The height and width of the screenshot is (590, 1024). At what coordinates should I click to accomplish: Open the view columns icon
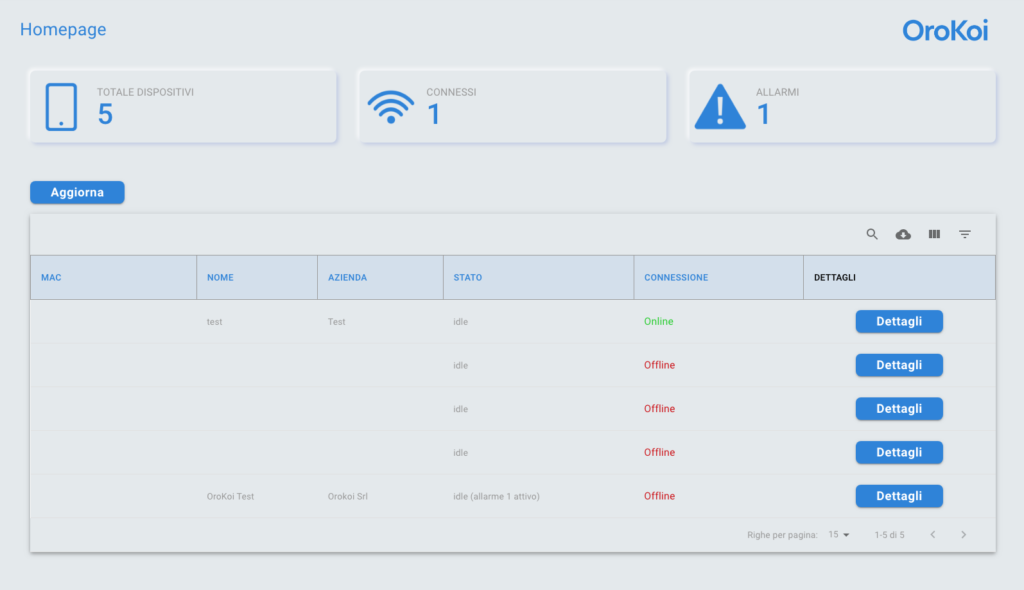click(x=934, y=234)
